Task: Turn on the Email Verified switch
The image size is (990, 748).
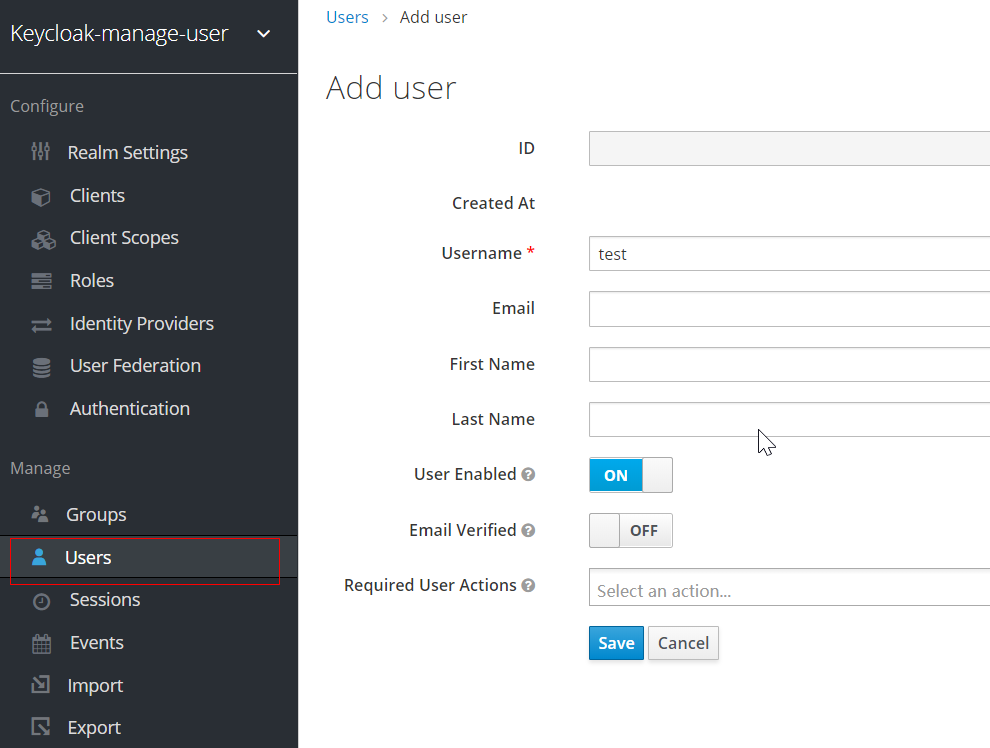Action: (631, 530)
